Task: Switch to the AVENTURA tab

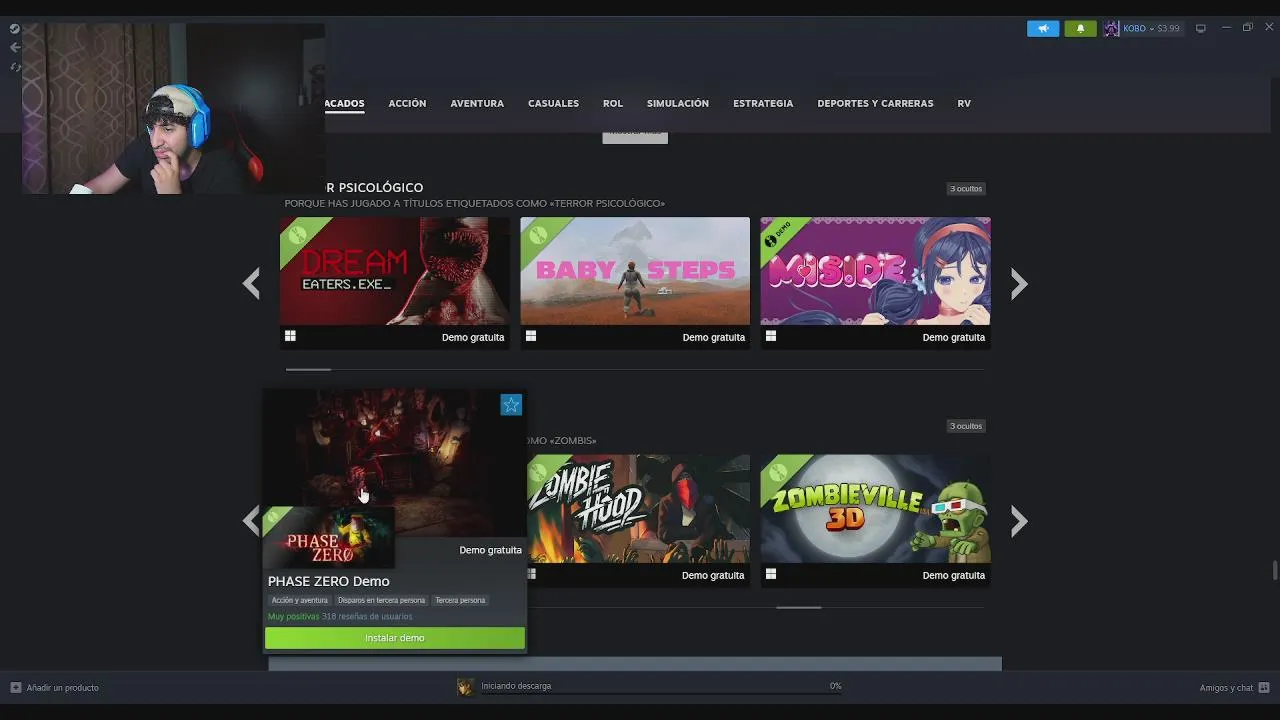Action: point(477,103)
